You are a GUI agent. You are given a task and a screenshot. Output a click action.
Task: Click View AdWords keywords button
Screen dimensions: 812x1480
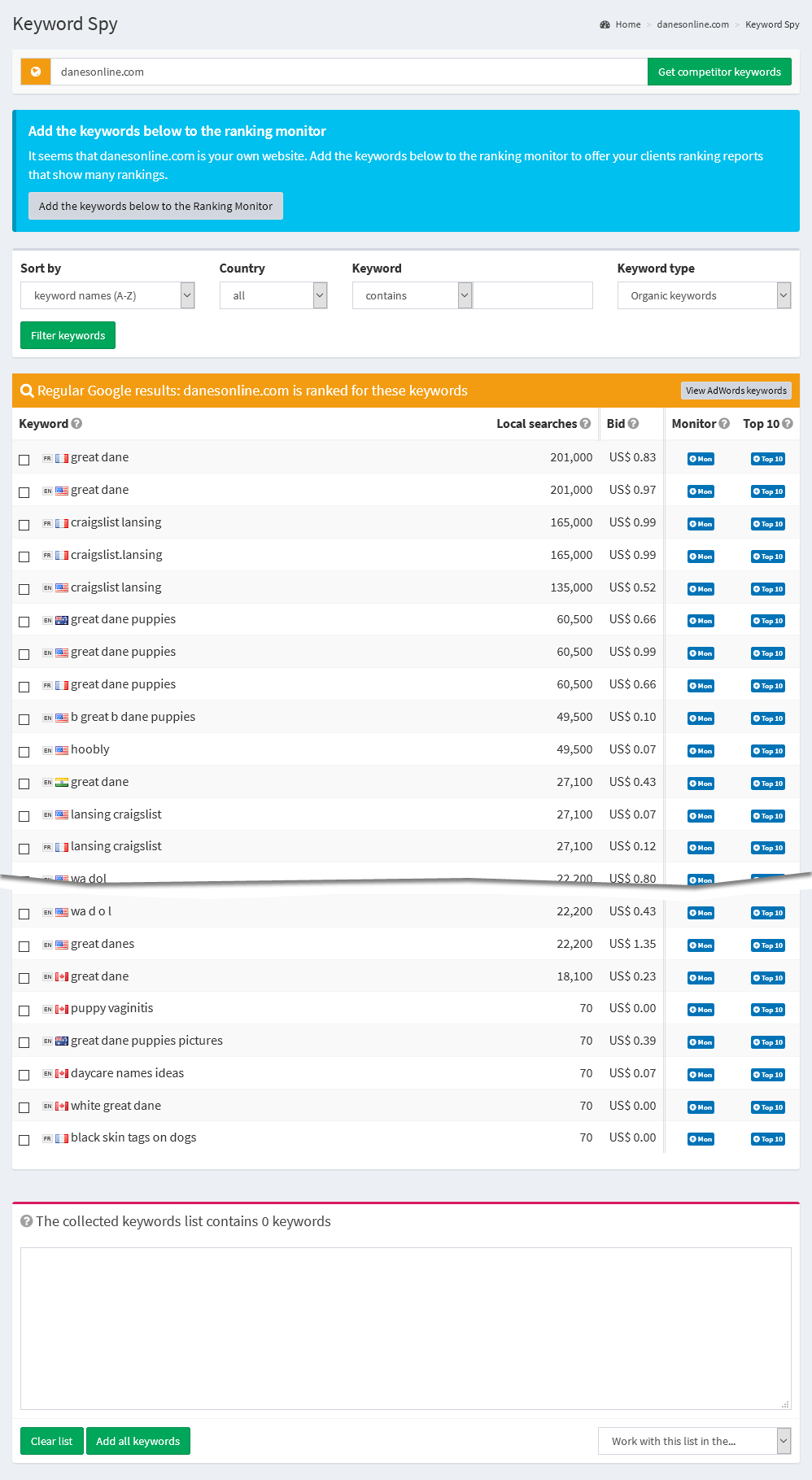click(736, 391)
